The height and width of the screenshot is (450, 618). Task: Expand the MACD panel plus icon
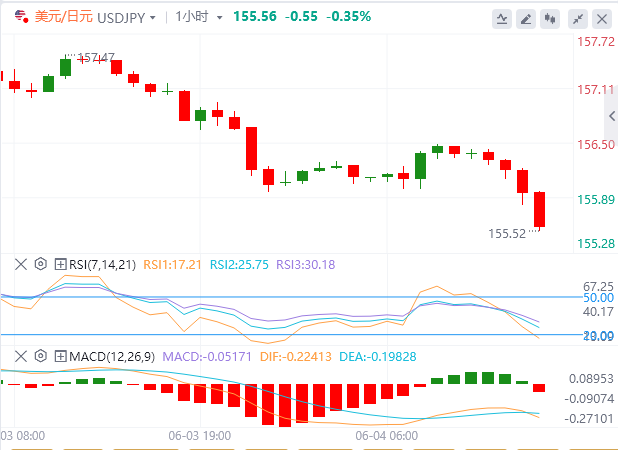60,356
